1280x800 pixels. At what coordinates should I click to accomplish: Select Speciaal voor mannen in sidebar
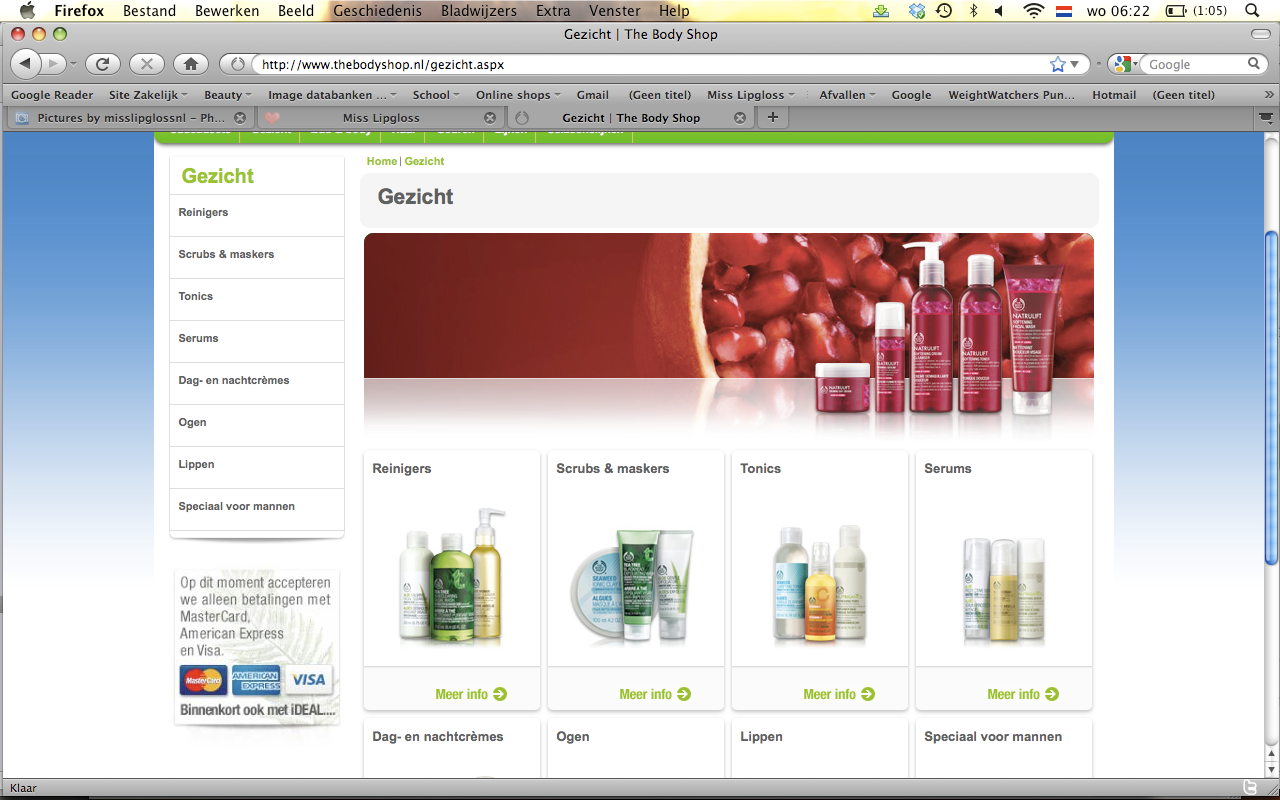pos(236,507)
